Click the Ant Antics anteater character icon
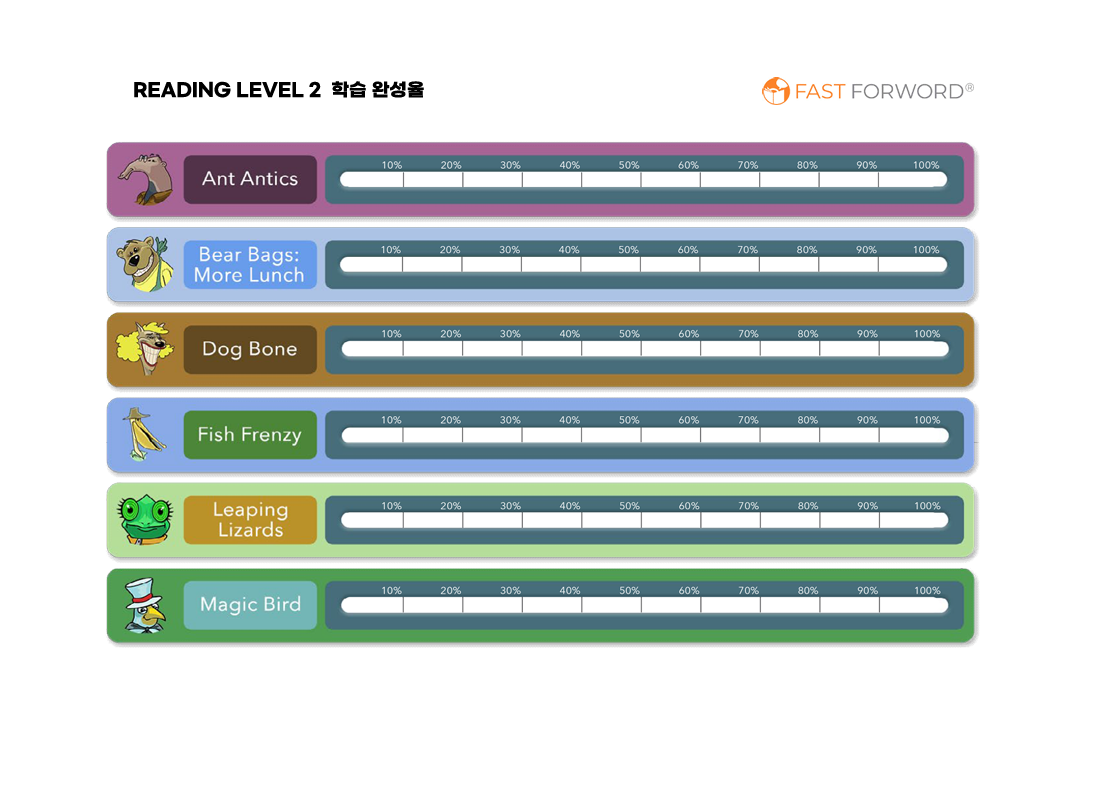This screenshot has width=1107, height=787. [x=145, y=179]
